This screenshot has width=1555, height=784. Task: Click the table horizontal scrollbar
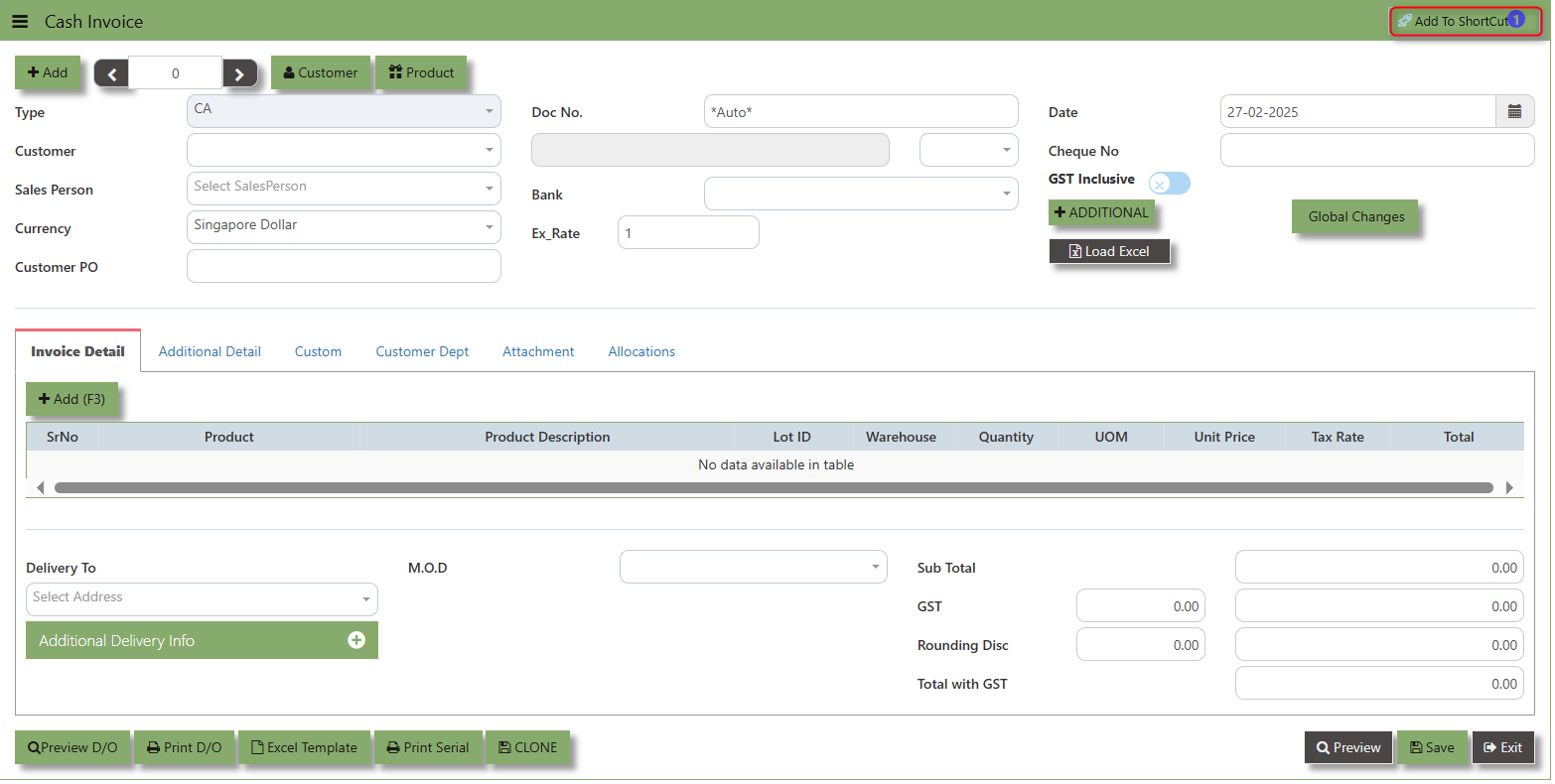774,488
